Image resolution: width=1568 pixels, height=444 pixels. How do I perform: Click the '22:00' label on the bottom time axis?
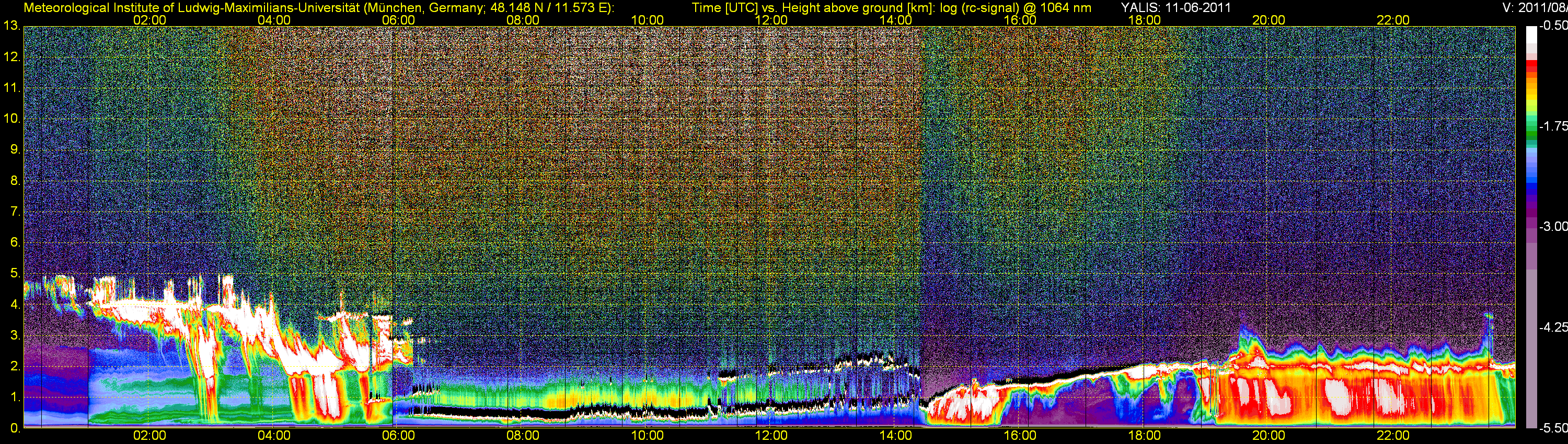pyautogui.click(x=1393, y=436)
